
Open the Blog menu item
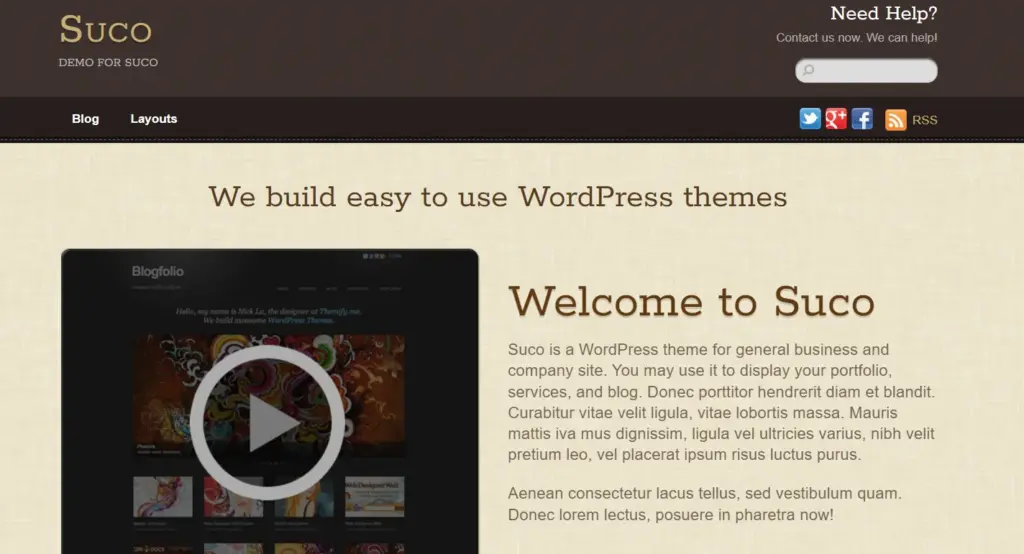tap(86, 119)
